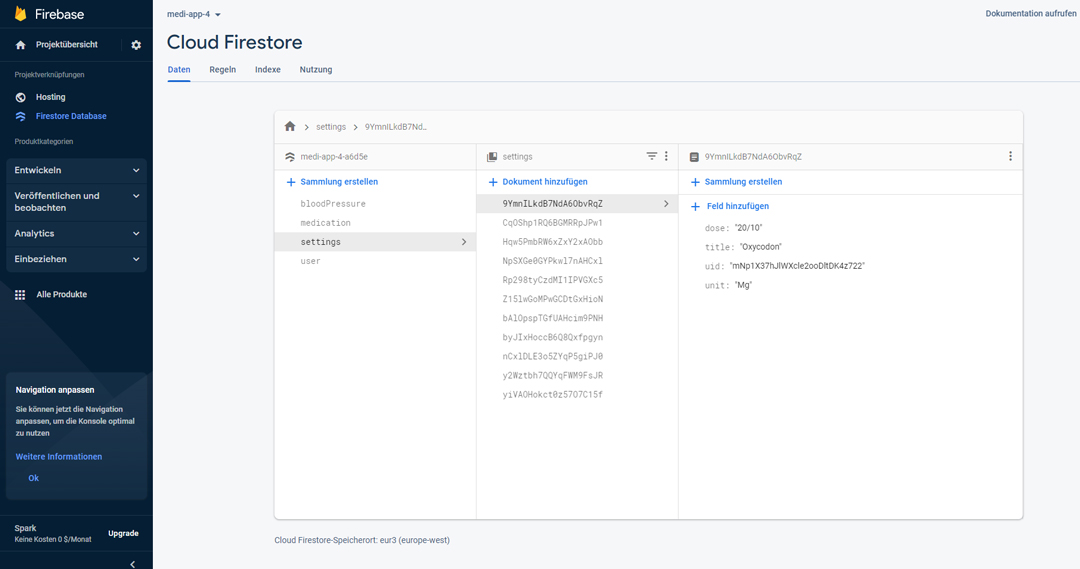Screen dimensions: 1080x569
Task: Click plus icon for Feld hinzufügen
Action: click(x=695, y=207)
